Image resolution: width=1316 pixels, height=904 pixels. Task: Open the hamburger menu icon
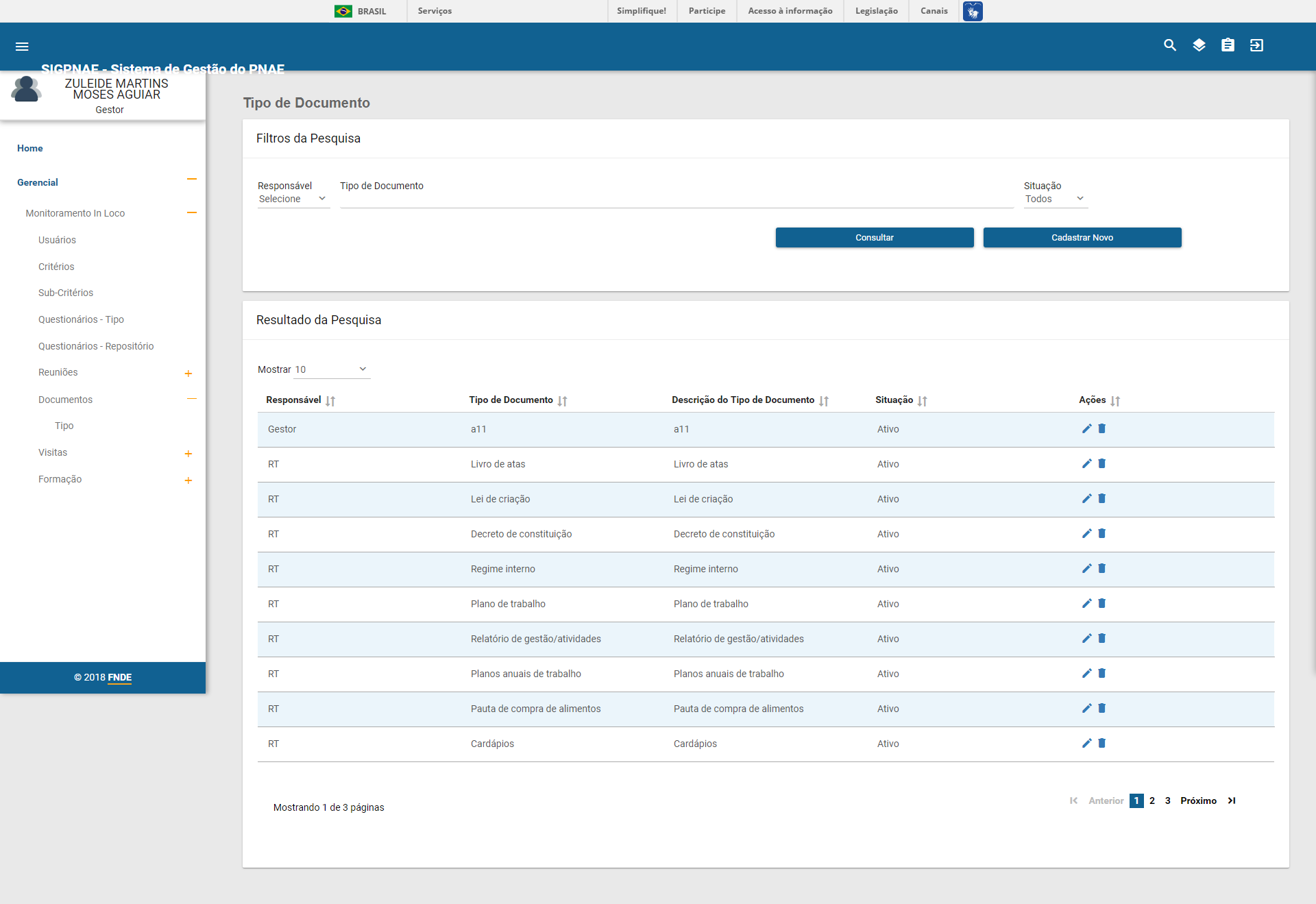[x=22, y=47]
